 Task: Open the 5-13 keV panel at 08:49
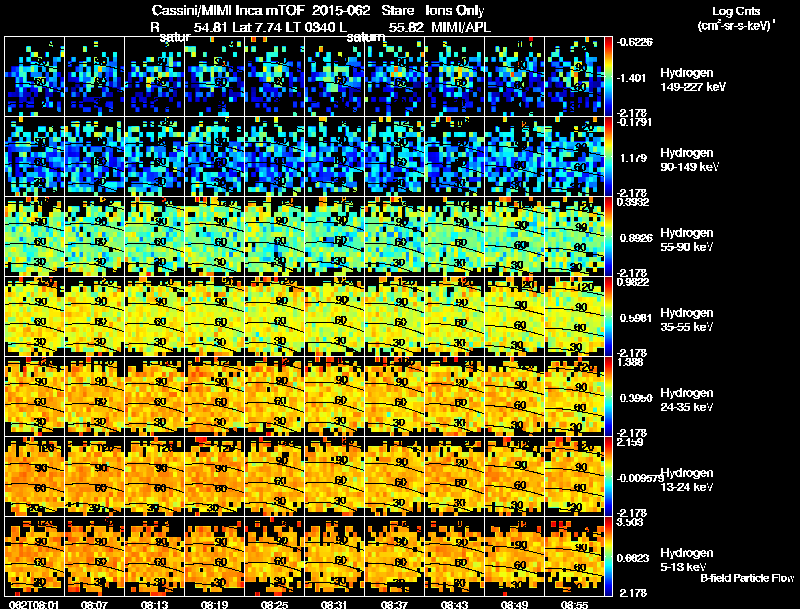515,557
